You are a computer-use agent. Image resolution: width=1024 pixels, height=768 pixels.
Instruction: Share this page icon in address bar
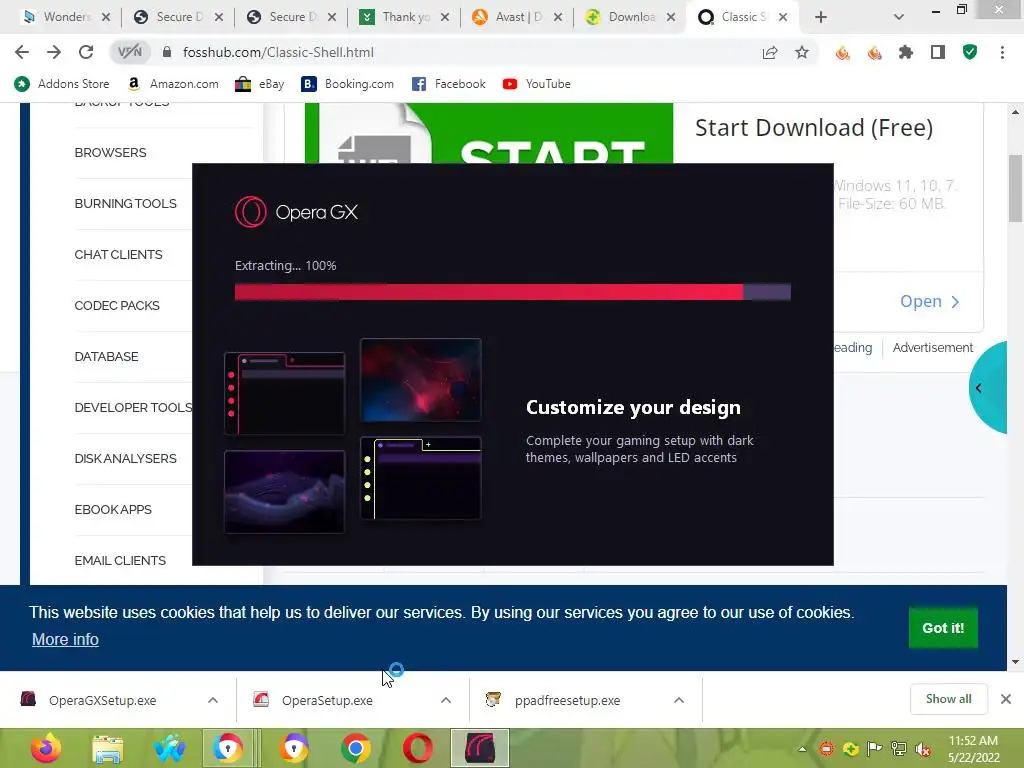770,52
